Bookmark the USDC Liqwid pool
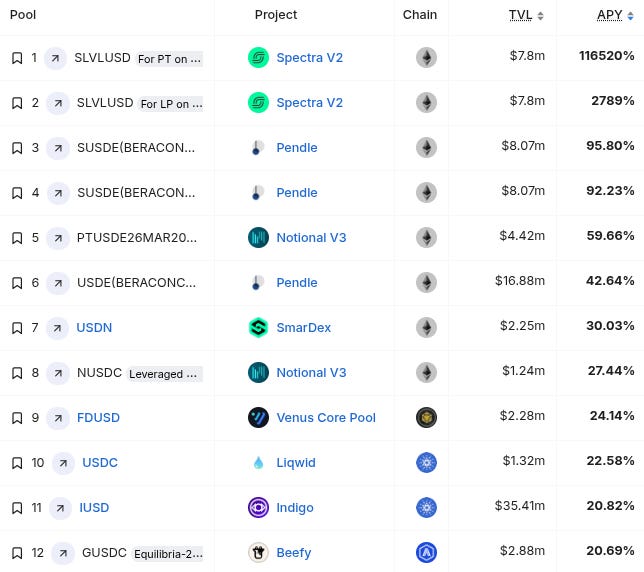 pos(17,463)
